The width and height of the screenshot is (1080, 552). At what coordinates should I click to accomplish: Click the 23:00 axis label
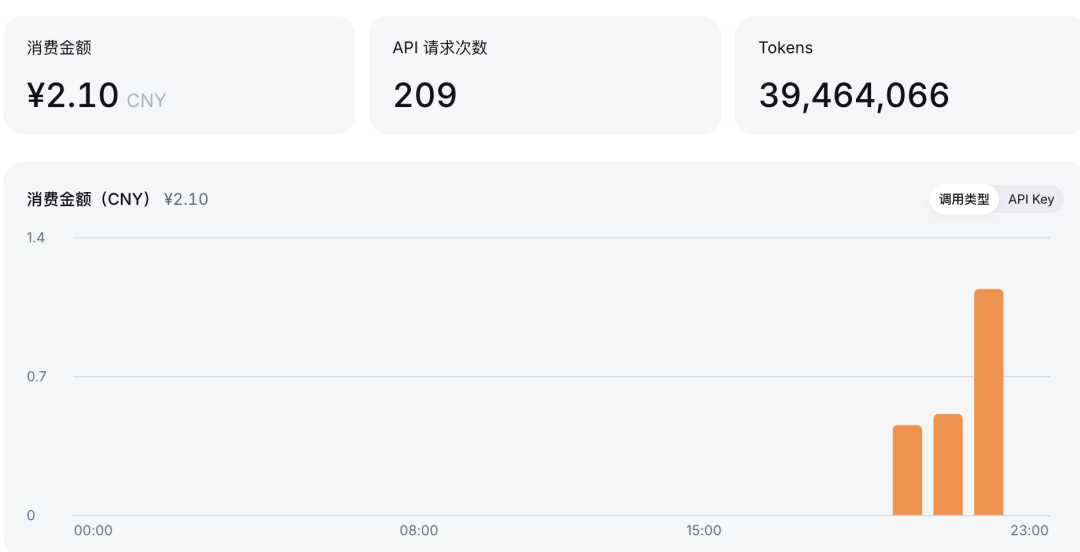[x=1030, y=531]
